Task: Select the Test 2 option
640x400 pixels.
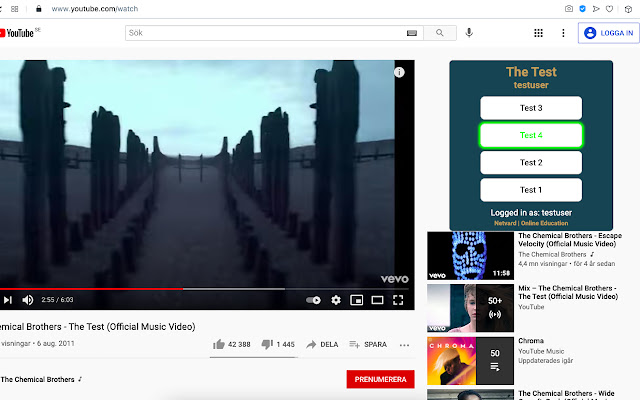Action: click(531, 162)
